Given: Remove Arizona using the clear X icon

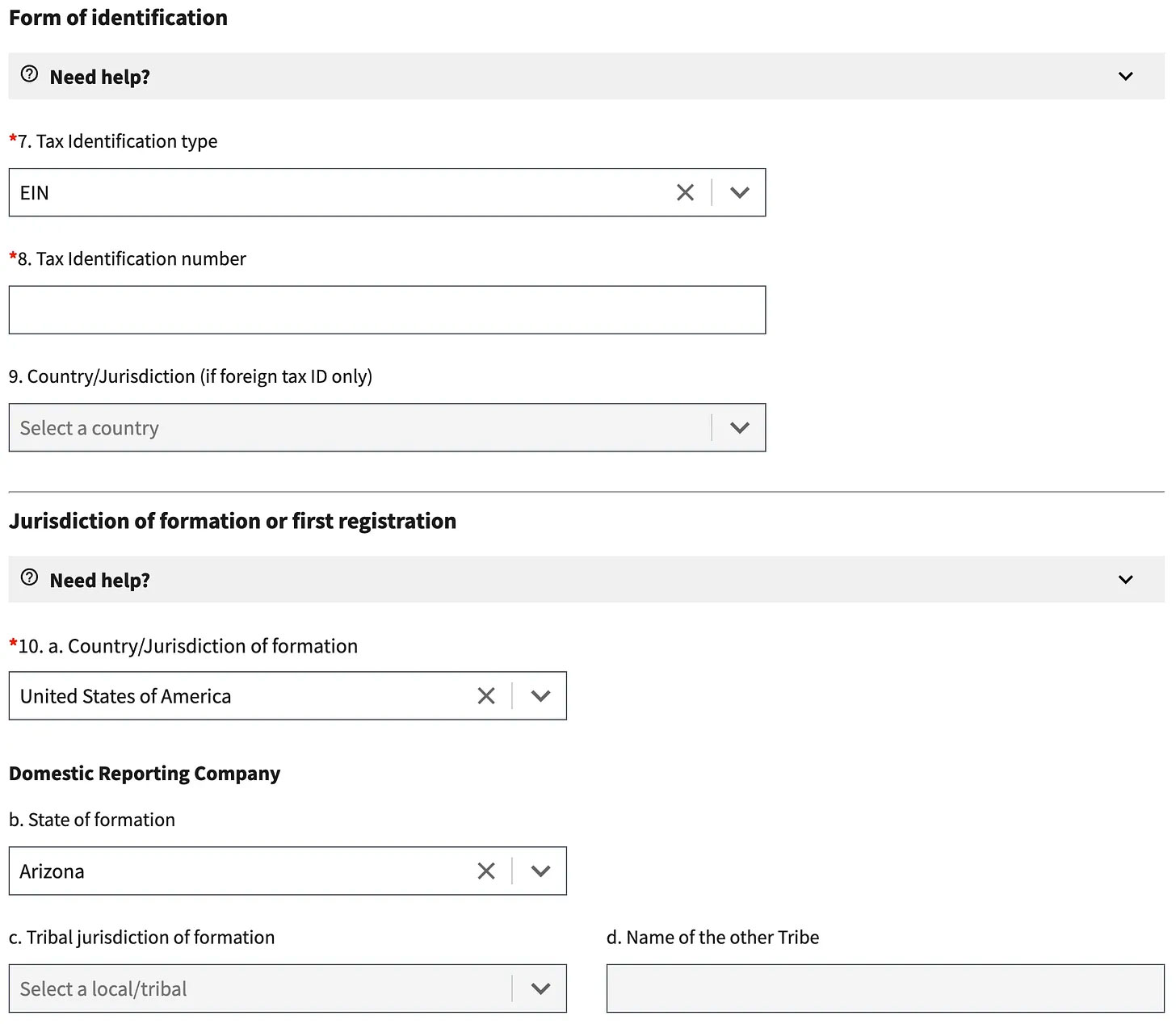Looking at the screenshot, I should [x=486, y=871].
